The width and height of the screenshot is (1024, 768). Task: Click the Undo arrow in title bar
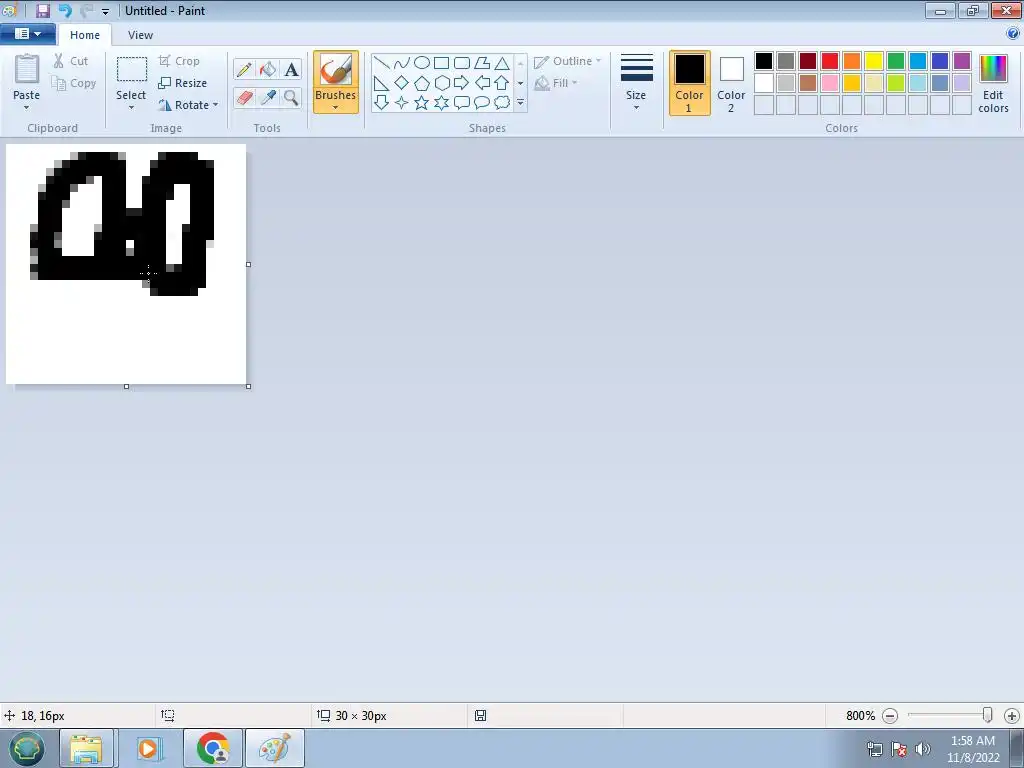(65, 10)
